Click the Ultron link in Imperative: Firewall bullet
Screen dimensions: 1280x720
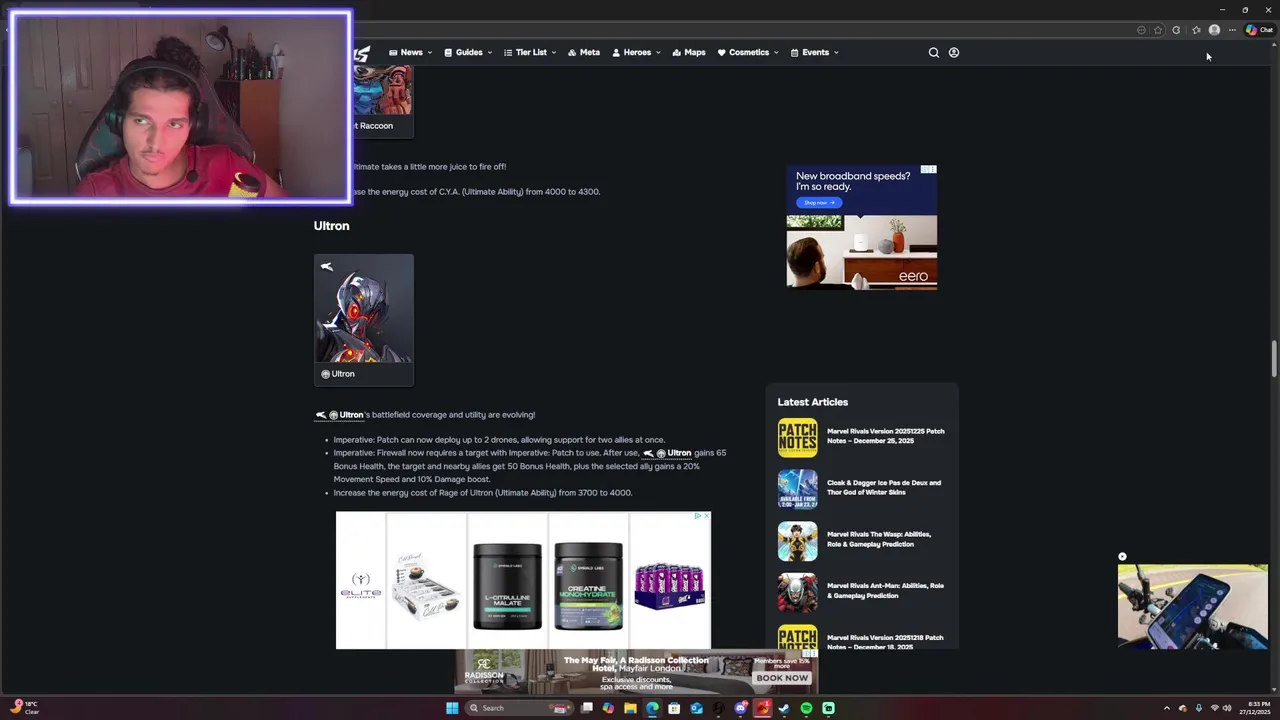click(667, 453)
